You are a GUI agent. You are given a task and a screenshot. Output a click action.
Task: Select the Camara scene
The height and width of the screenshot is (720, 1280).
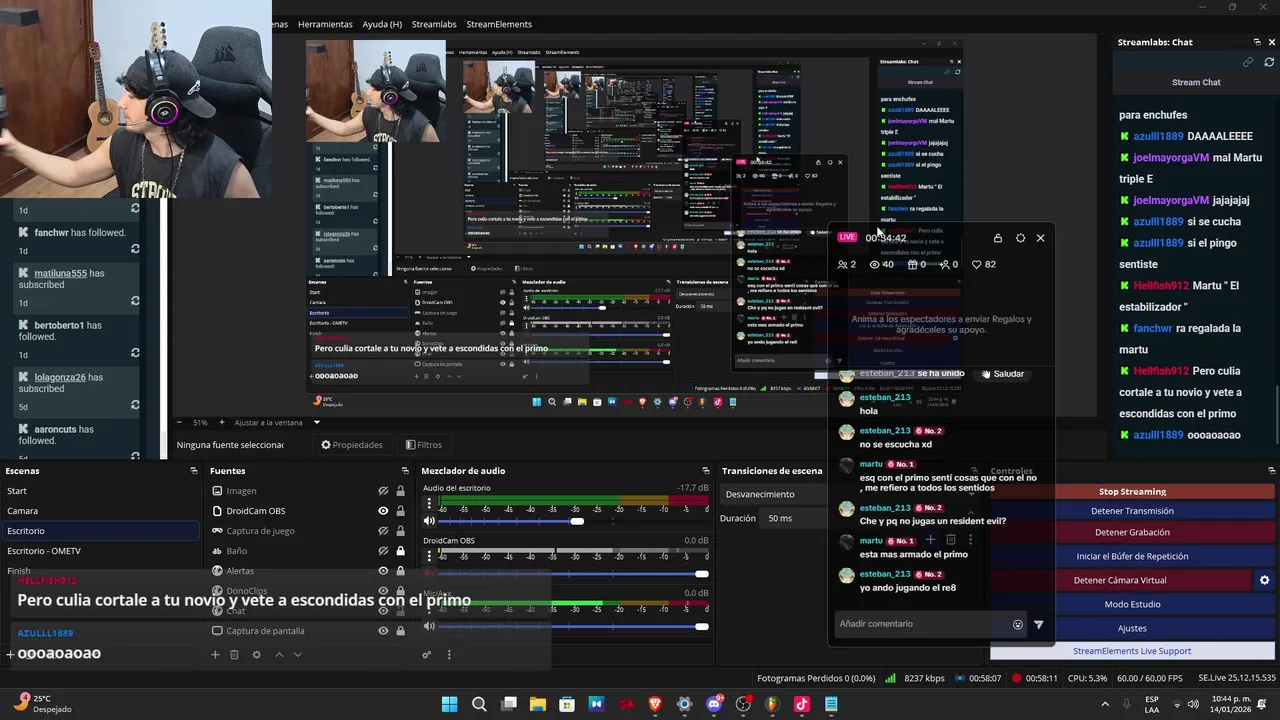(100, 511)
